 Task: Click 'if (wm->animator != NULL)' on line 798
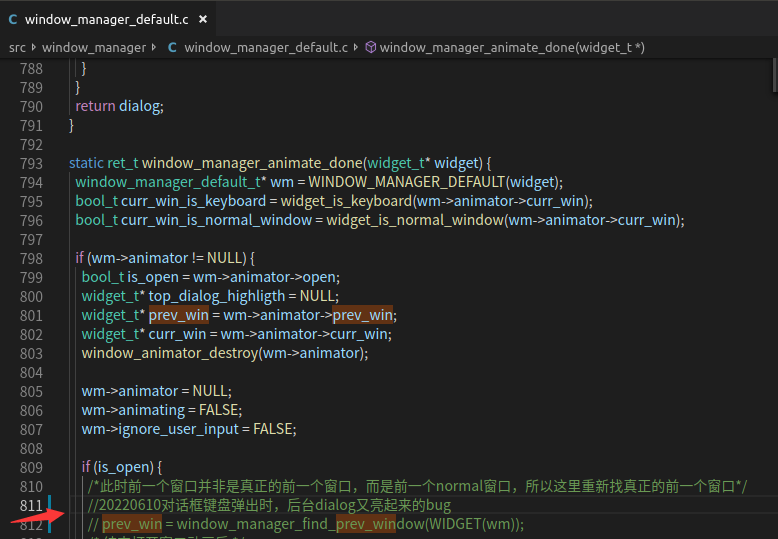click(x=161, y=258)
